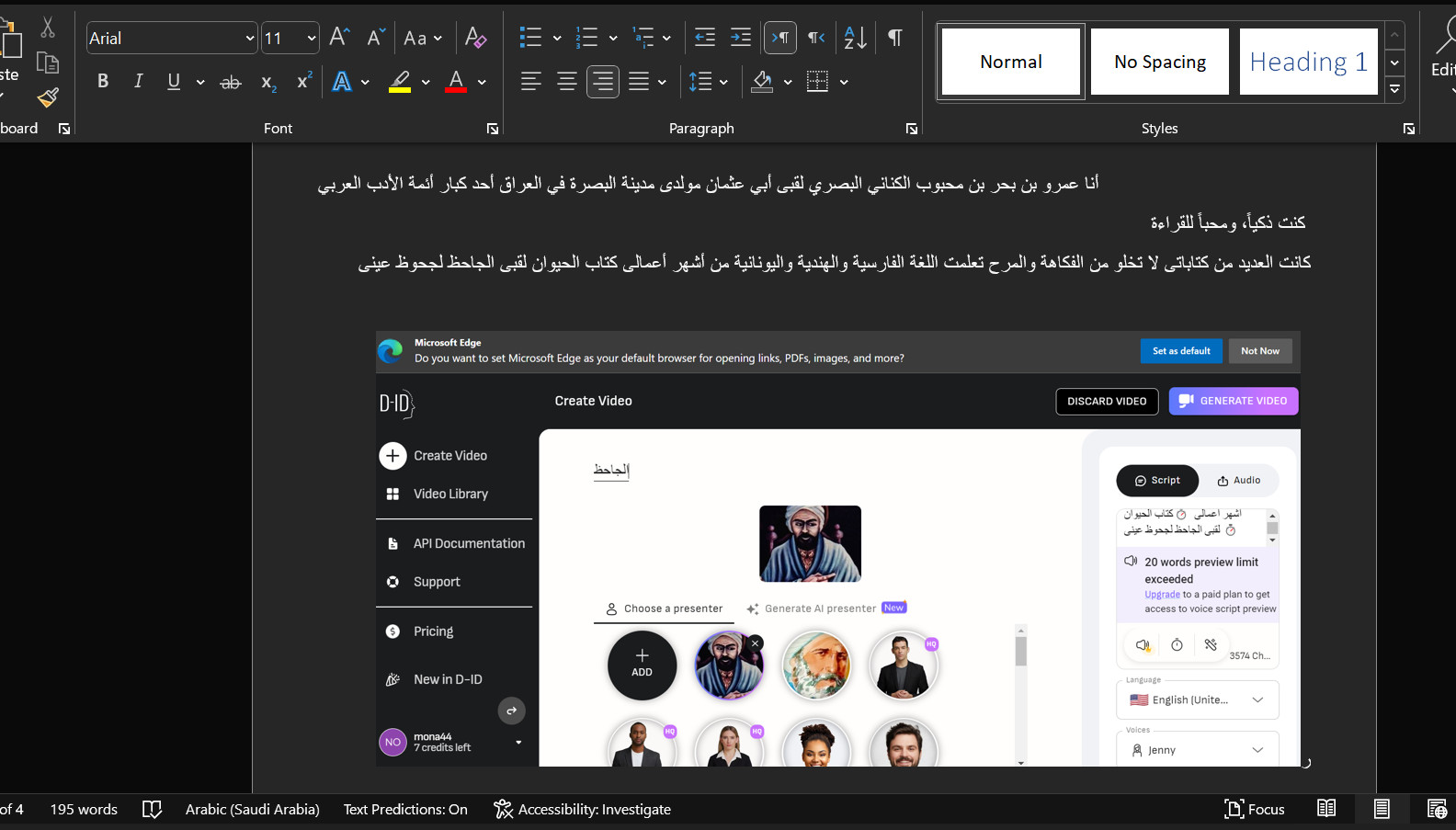Click the proofing book icon in status bar
1456x830 pixels.
[x=153, y=809]
